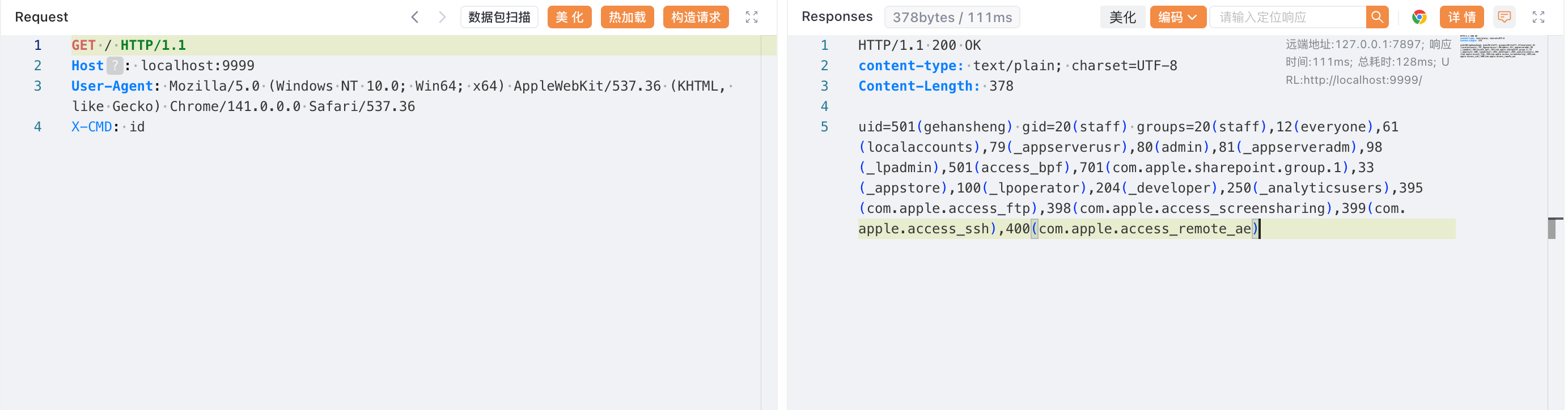Image resolution: width=1568 pixels, height=410 pixels.
Task: Open the 编码 dropdown
Action: 1177,17
